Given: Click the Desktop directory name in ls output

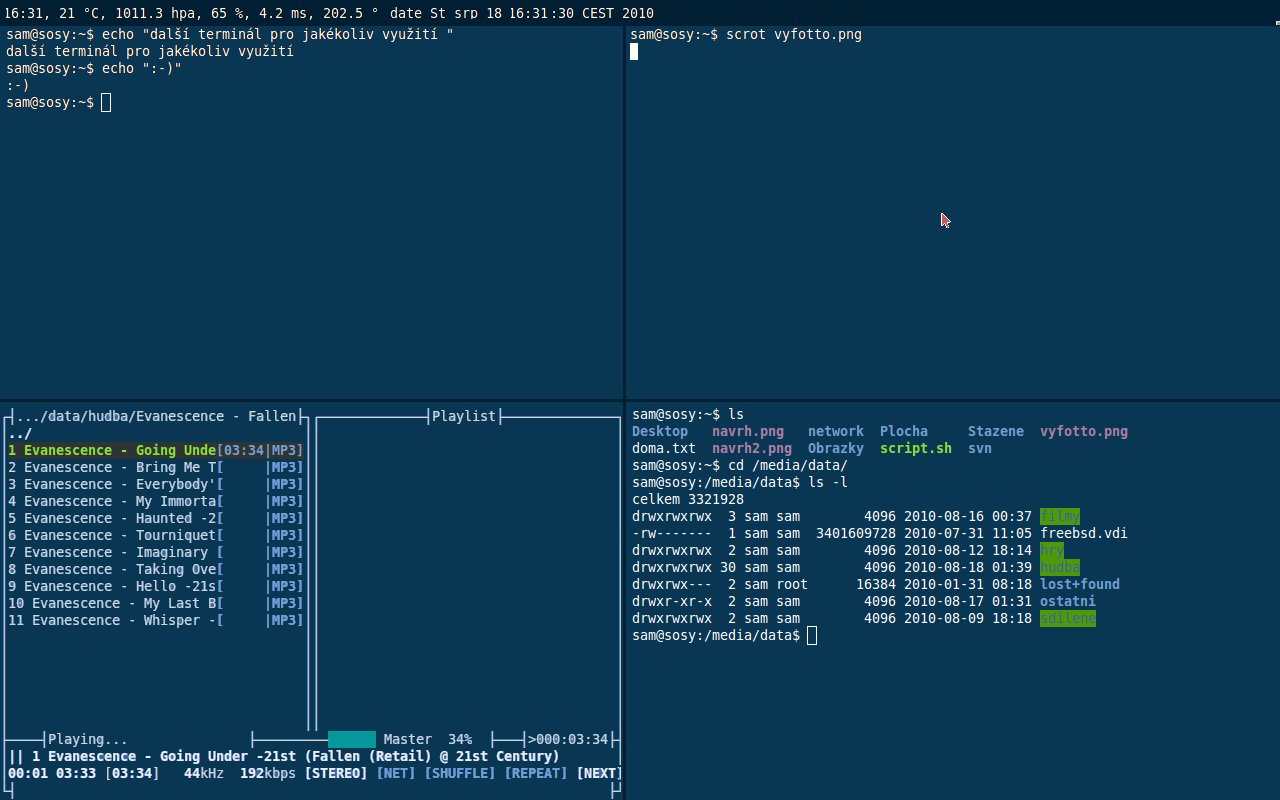Looking at the screenshot, I should click(x=660, y=431).
